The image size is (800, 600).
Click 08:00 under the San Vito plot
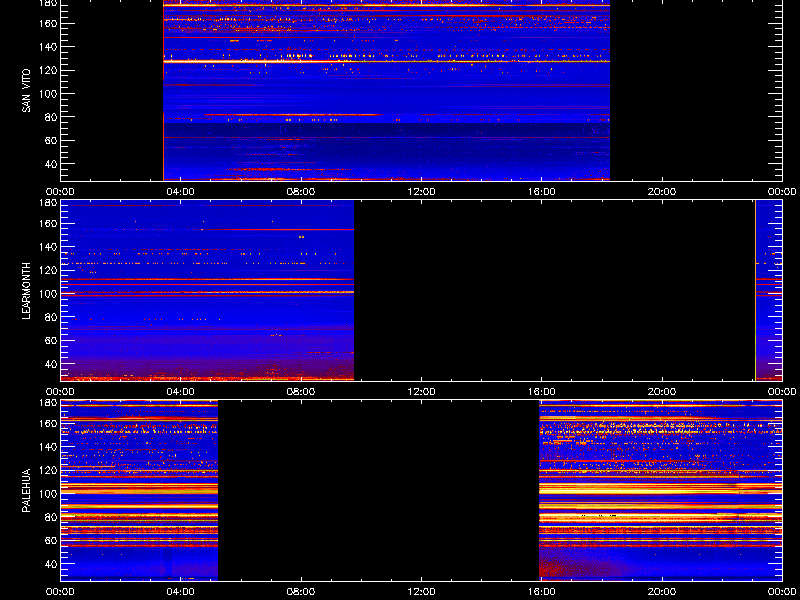click(x=301, y=192)
